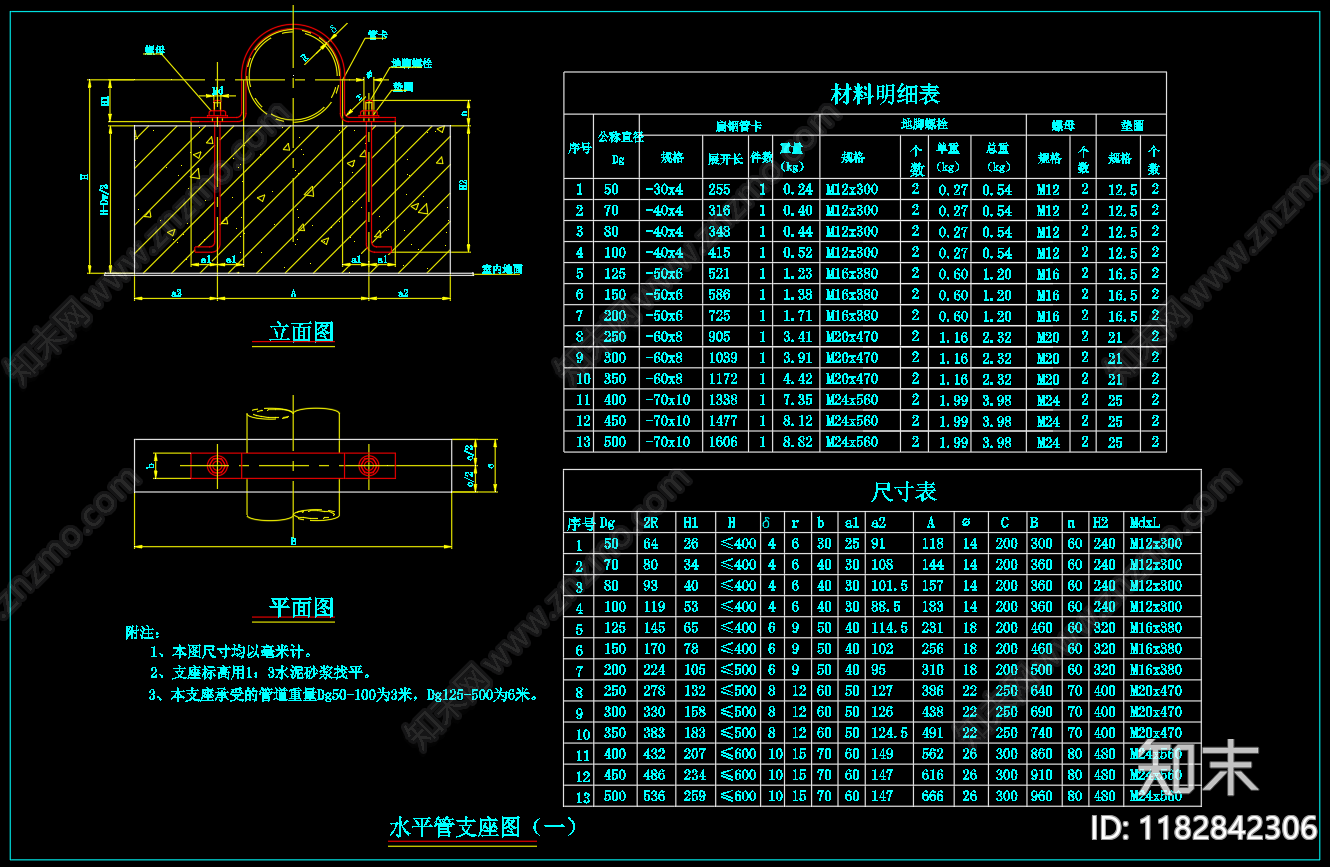Image resolution: width=1330 pixels, height=867 pixels.
Task: Click the 总重 (kg) column header
Action: click(x=997, y=156)
